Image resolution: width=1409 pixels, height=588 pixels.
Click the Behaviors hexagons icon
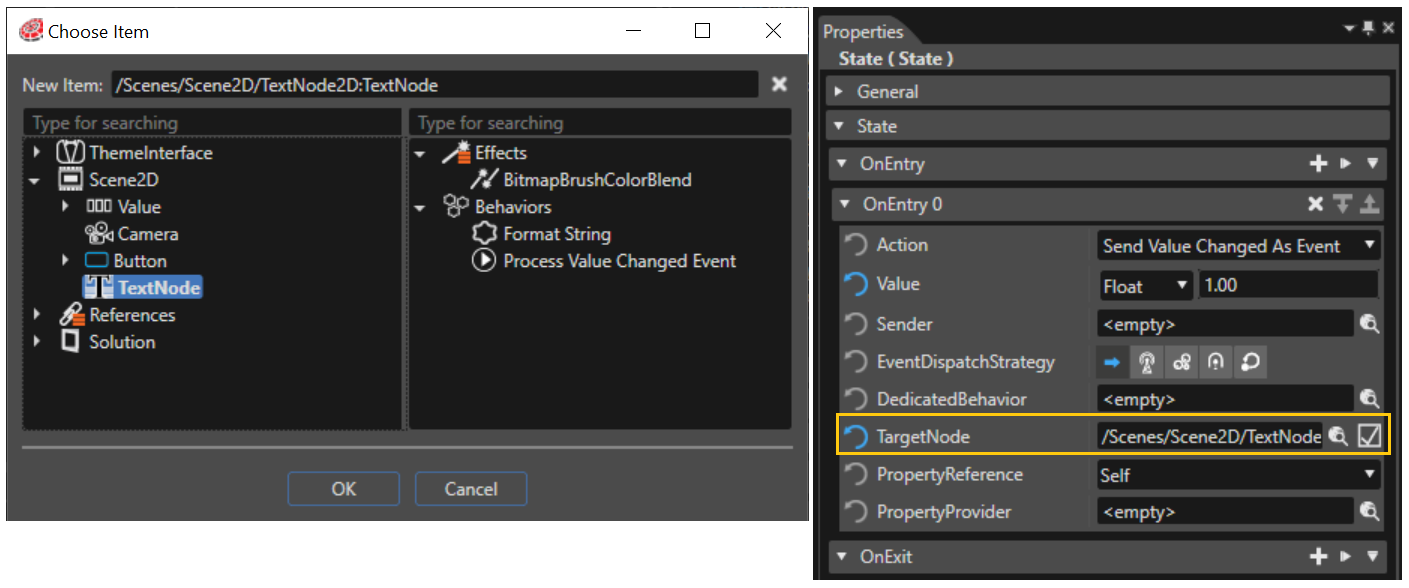(x=456, y=207)
